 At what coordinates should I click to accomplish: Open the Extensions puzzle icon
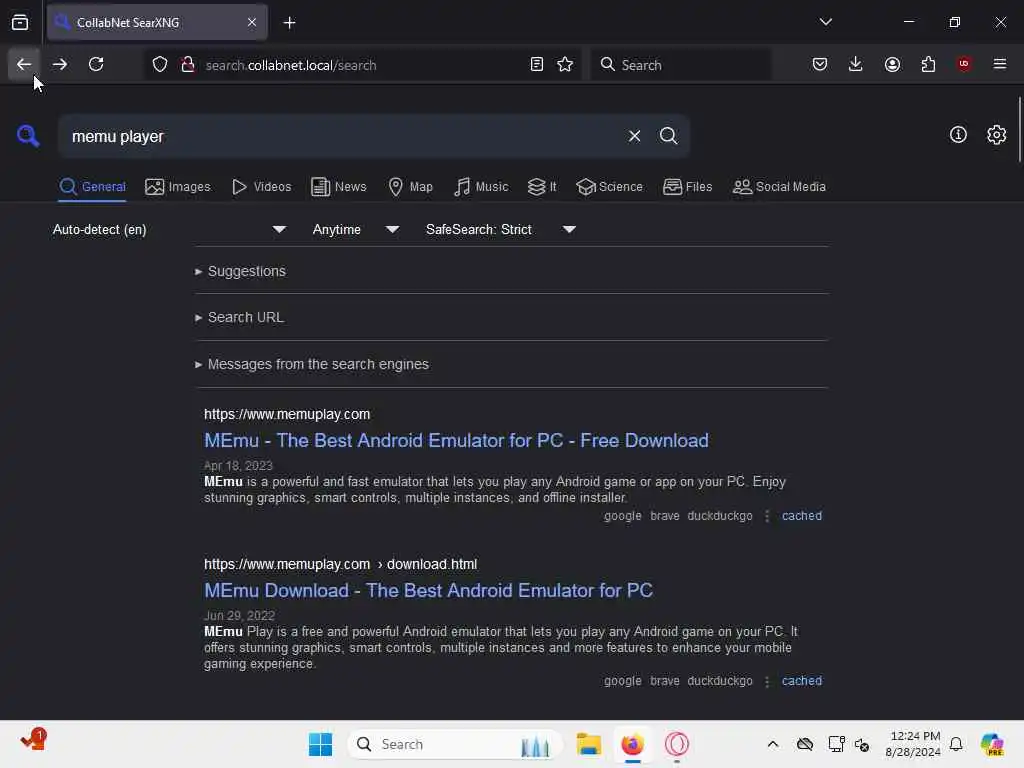pyautogui.click(x=928, y=64)
